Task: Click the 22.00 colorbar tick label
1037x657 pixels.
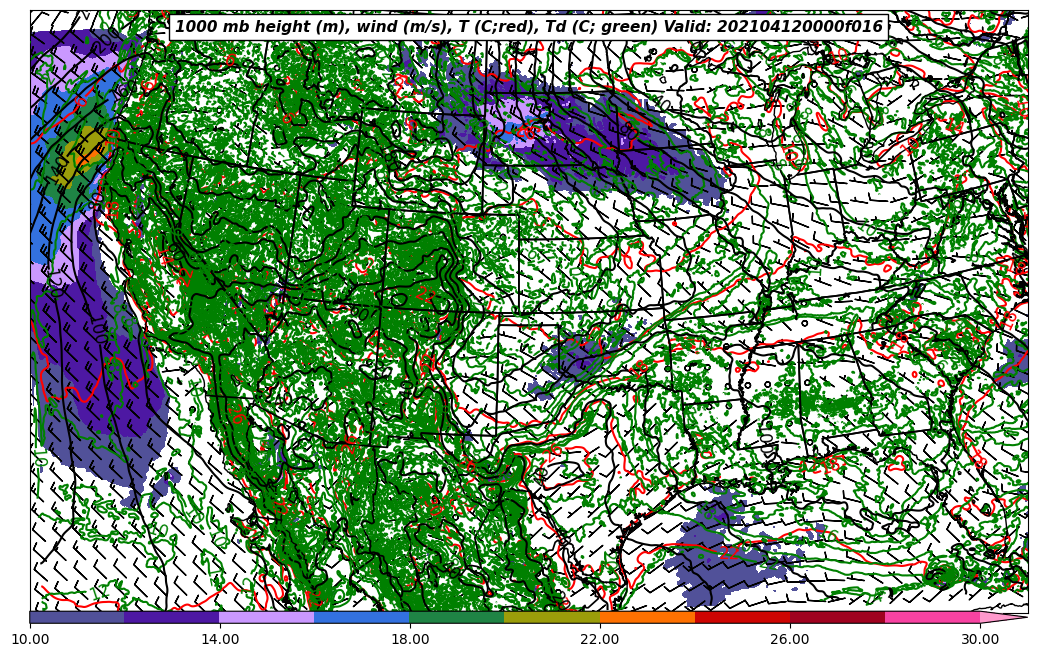Action: pos(600,638)
